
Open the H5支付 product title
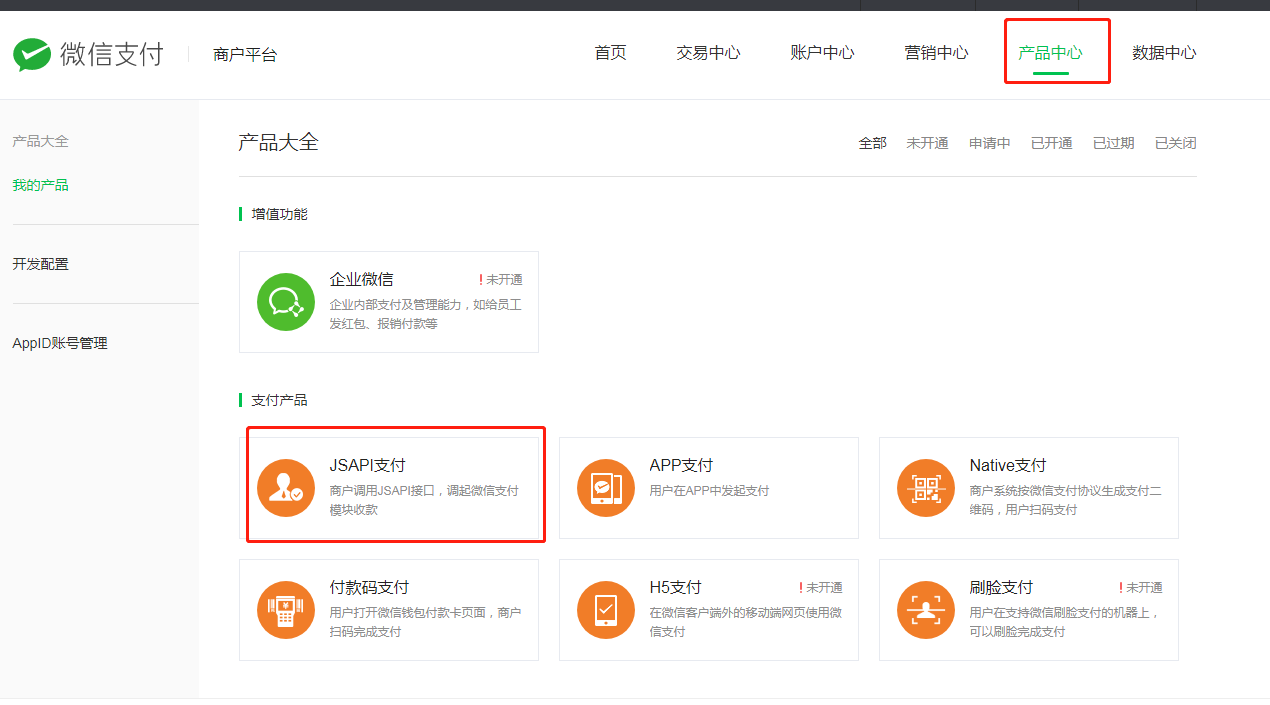pos(675,587)
